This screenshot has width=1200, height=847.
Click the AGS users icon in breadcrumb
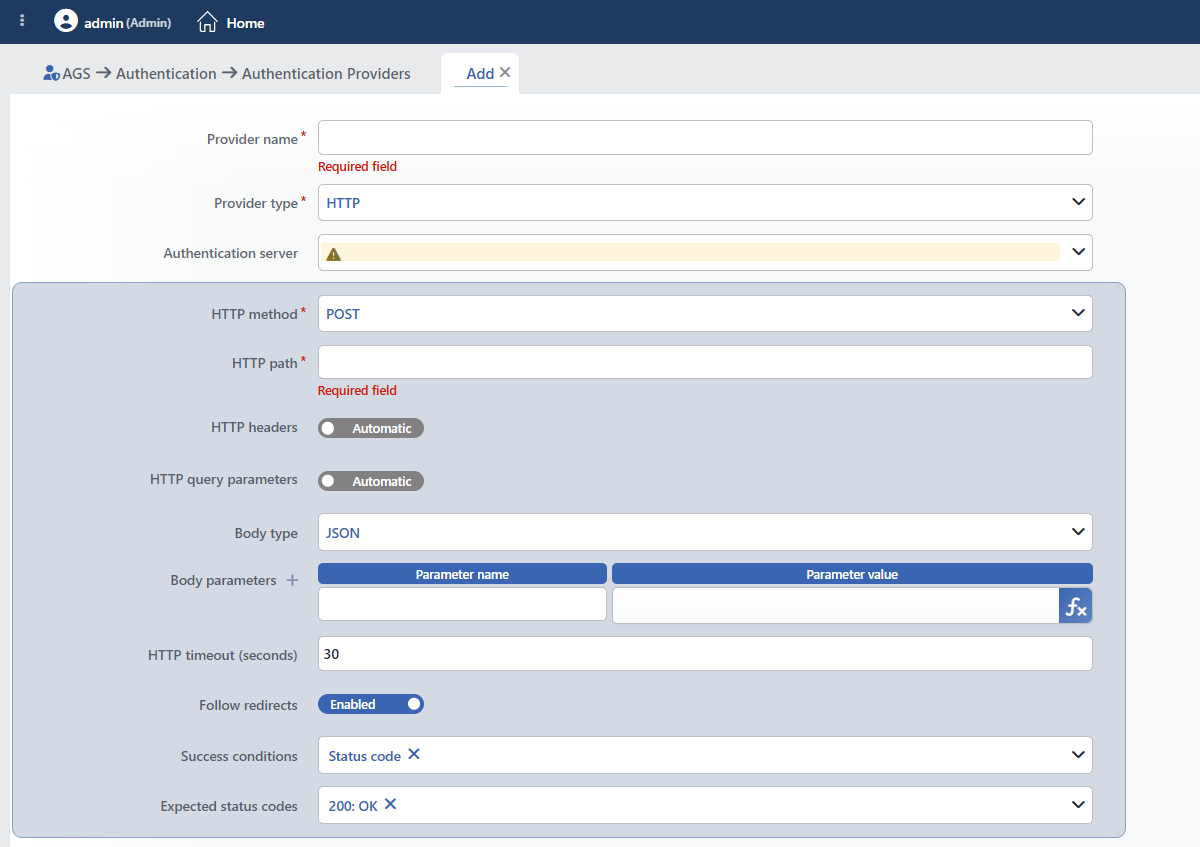(52, 73)
